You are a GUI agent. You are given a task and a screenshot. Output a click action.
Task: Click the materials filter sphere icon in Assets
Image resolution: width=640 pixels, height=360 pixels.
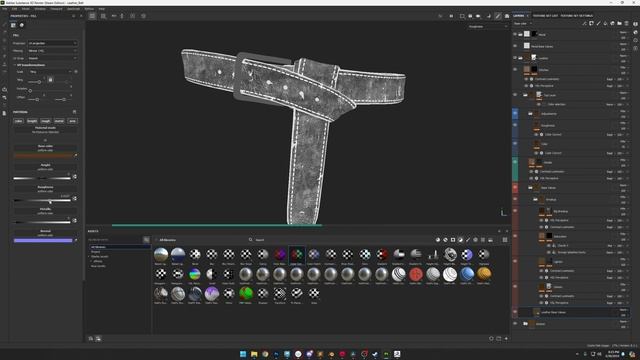(438, 240)
